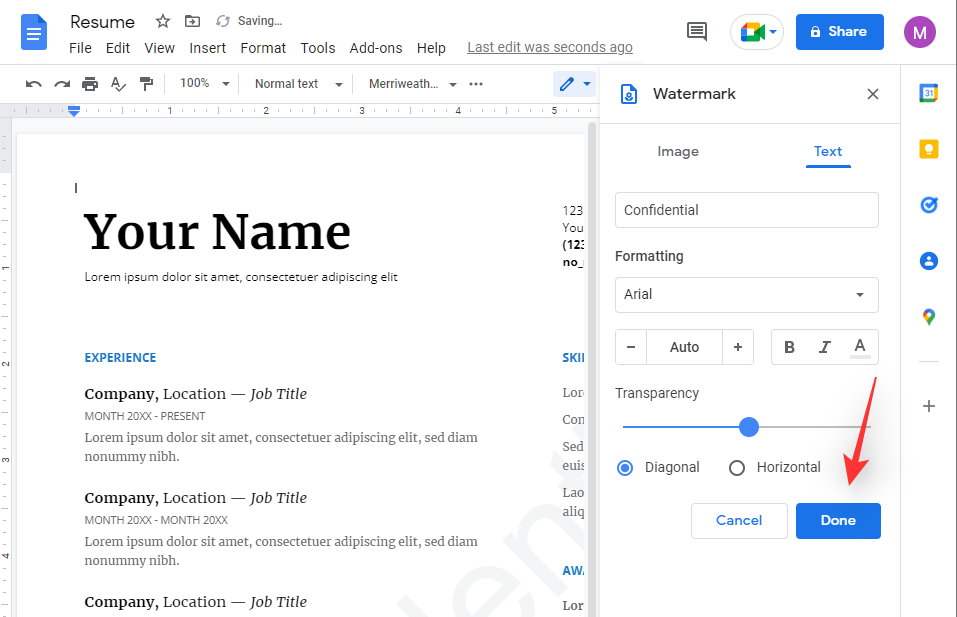Screen dimensions: 957x617
Task: Click the Confidential watermark text field
Action: [746, 210]
